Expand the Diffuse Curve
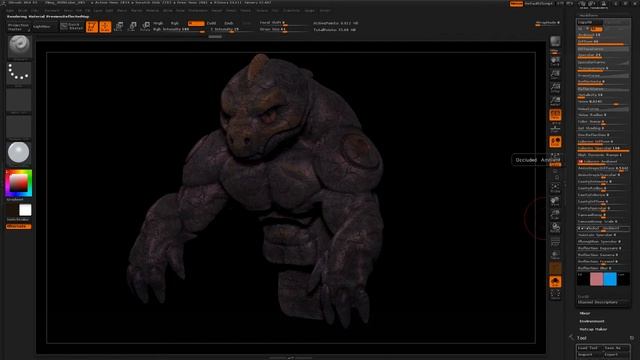 pyautogui.click(x=603, y=49)
